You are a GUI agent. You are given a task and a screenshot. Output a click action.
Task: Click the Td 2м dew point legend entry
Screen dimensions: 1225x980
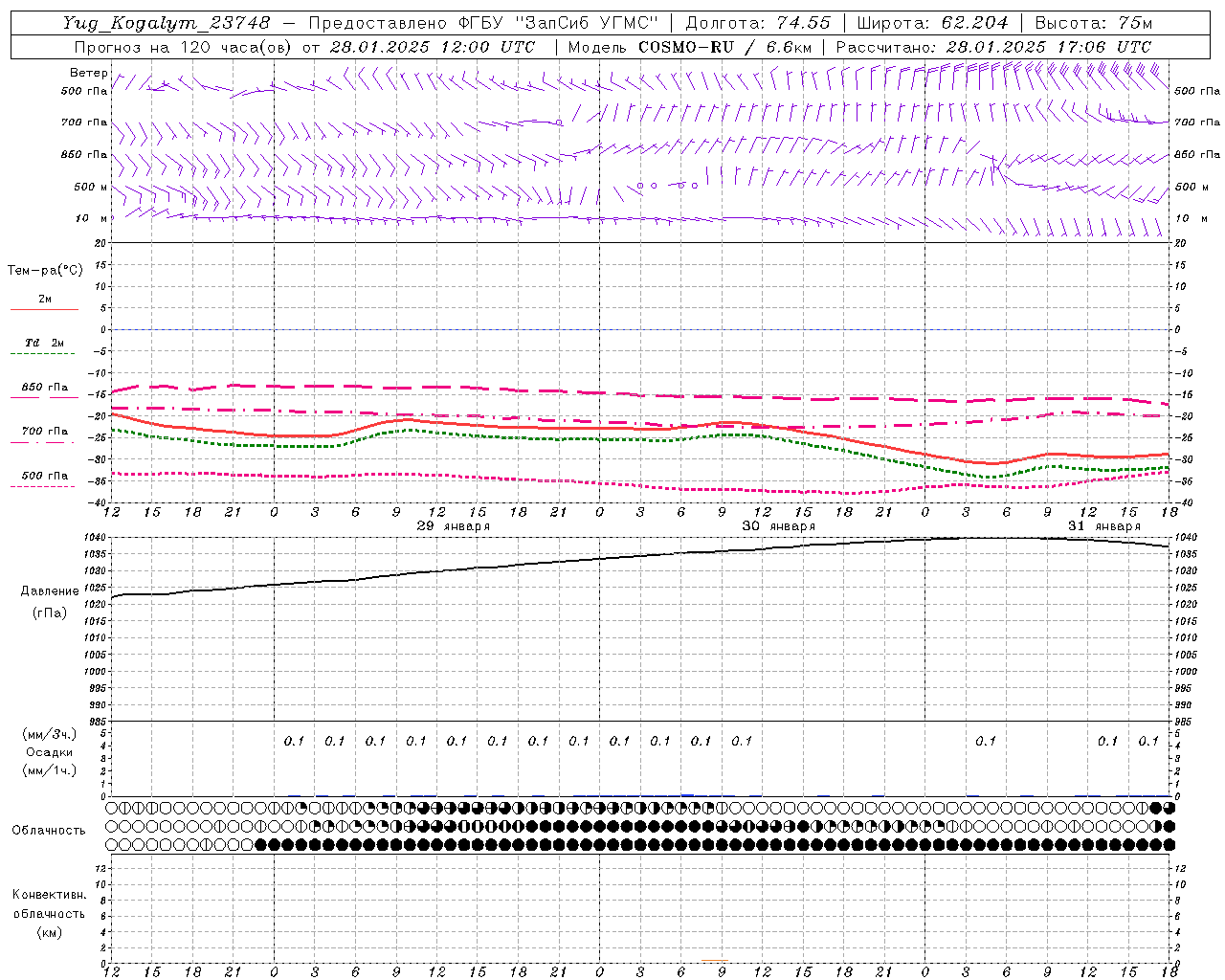pos(44,343)
